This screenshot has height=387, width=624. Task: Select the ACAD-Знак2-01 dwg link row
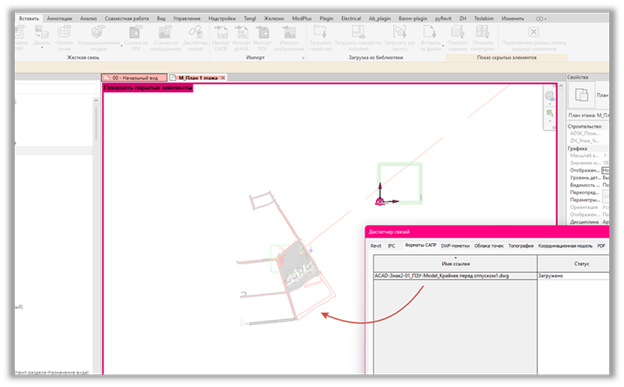pos(455,276)
